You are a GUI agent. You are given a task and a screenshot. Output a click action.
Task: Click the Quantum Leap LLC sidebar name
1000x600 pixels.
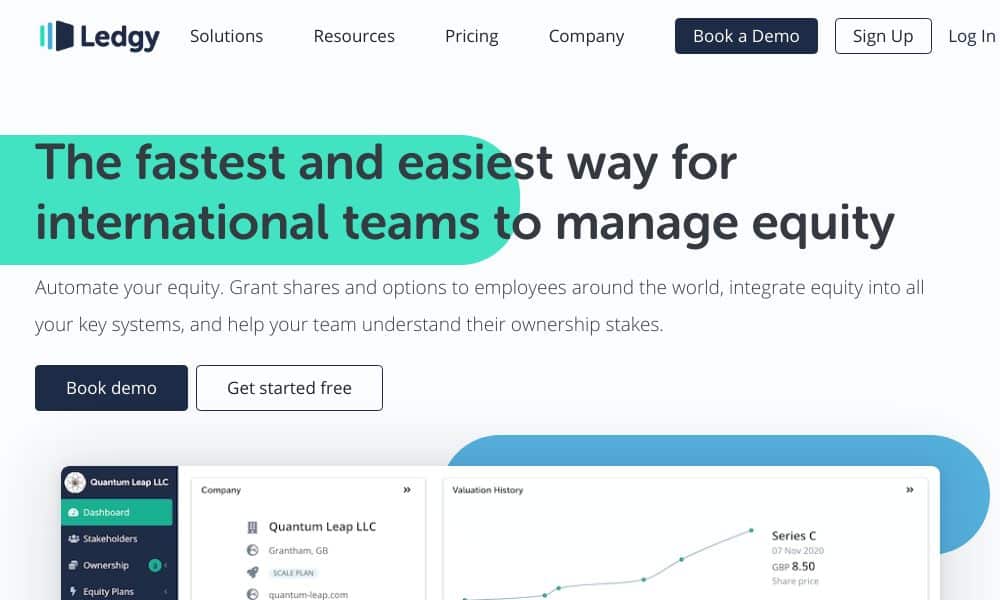[x=129, y=482]
